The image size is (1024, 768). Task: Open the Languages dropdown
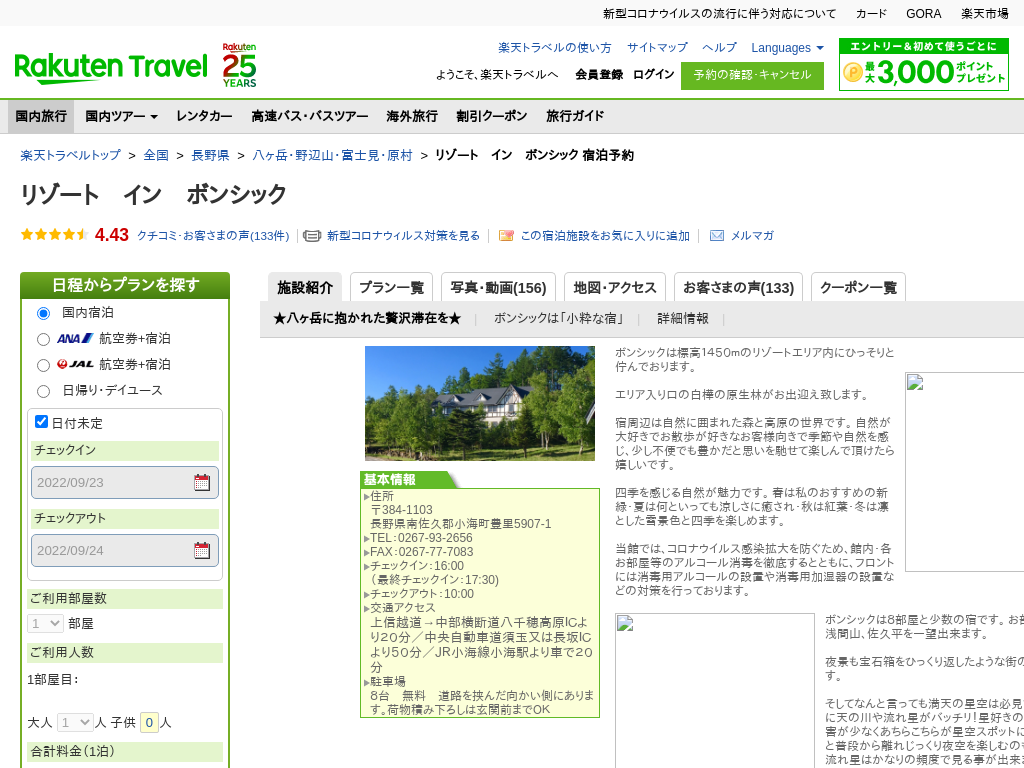787,48
